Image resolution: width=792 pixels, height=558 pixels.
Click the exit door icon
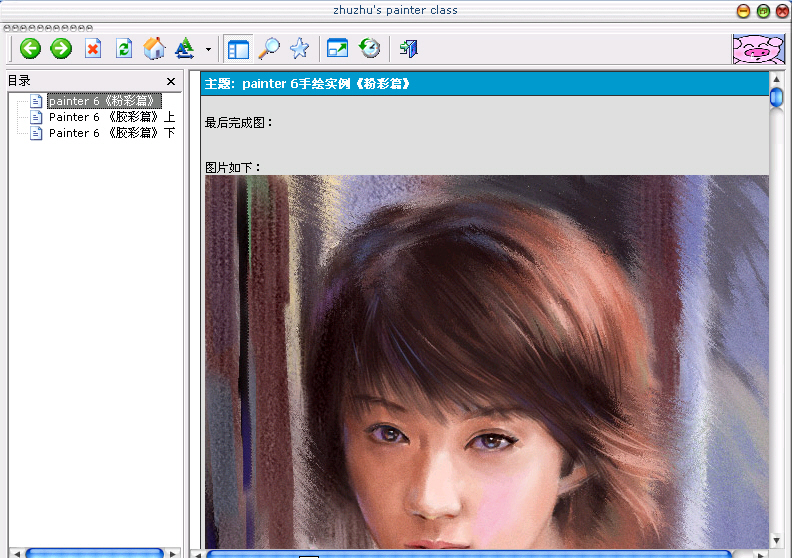click(x=408, y=48)
